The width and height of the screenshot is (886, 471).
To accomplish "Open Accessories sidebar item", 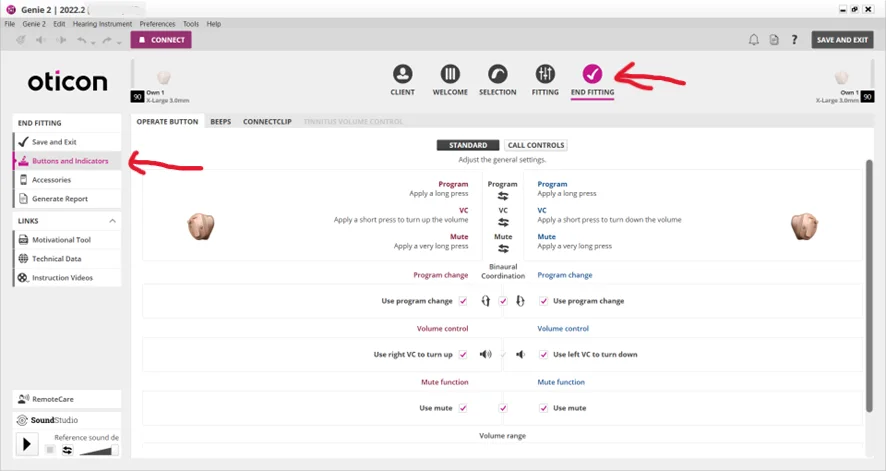I will [67, 180].
